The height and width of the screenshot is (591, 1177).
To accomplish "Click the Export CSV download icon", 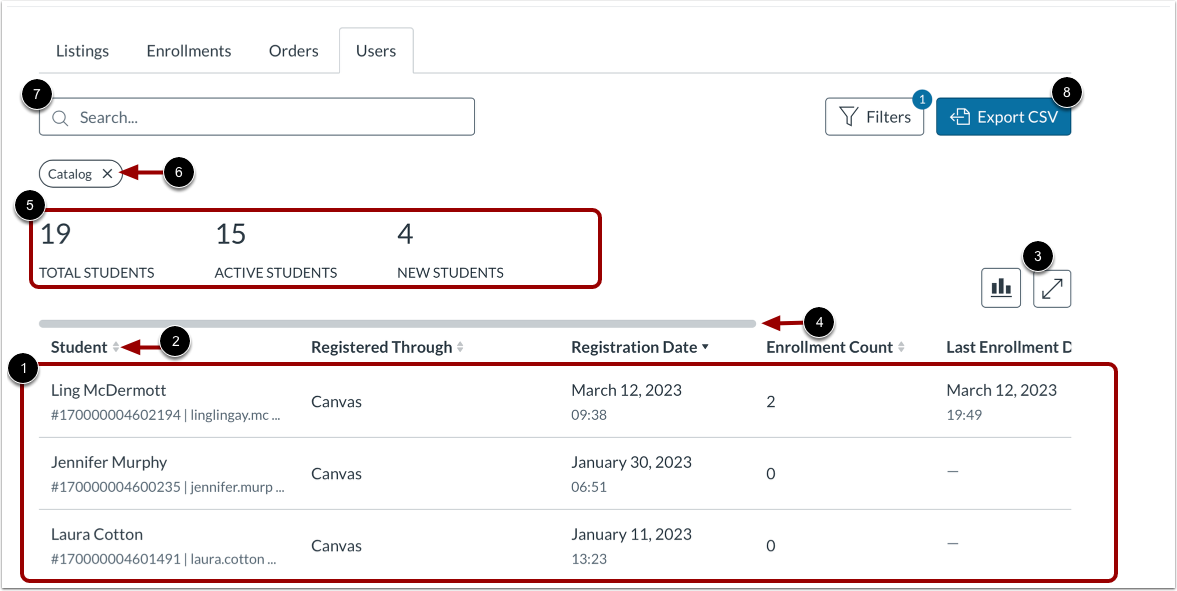I will [961, 116].
